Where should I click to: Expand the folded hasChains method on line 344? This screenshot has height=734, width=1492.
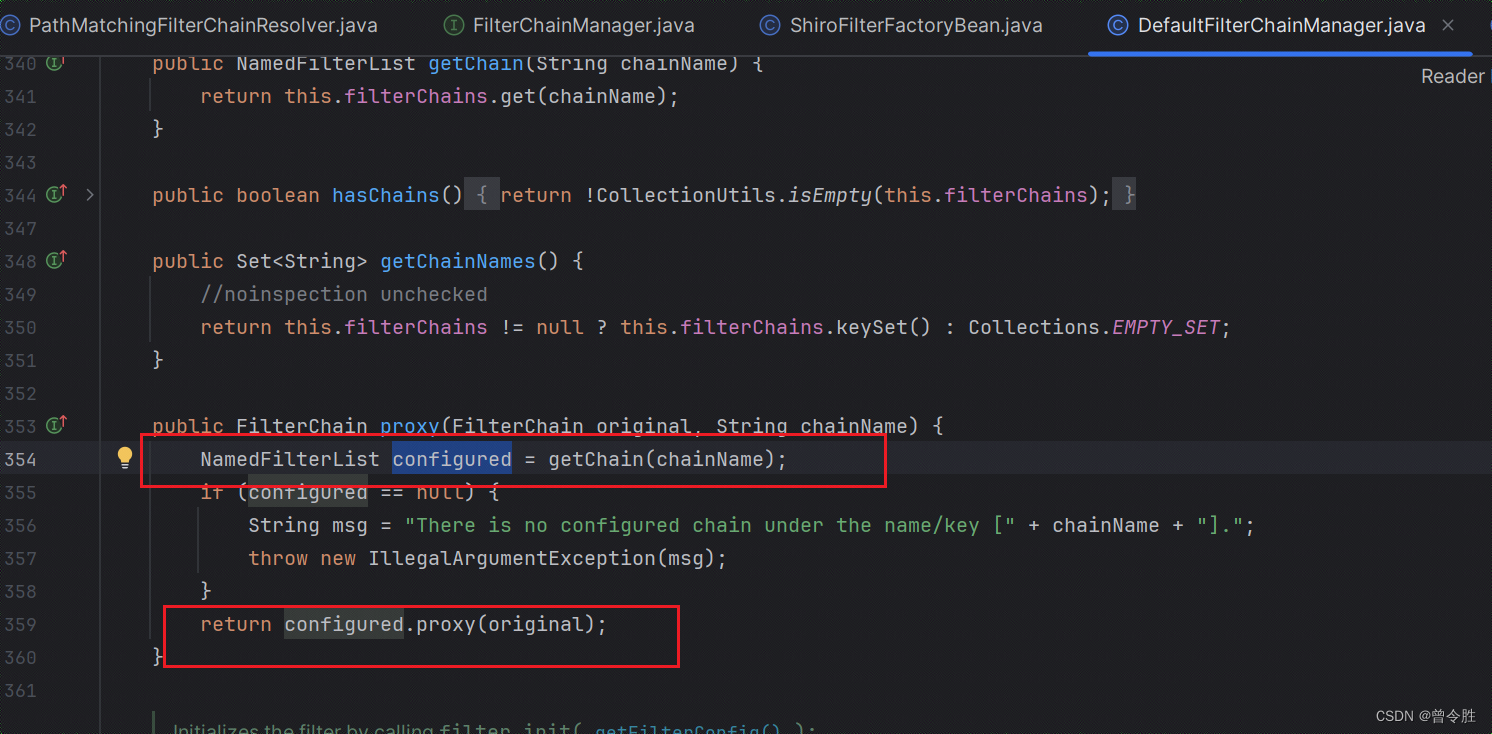pyautogui.click(x=90, y=195)
